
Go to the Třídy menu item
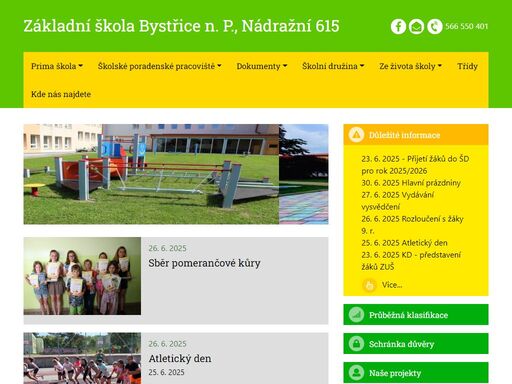tap(467, 66)
